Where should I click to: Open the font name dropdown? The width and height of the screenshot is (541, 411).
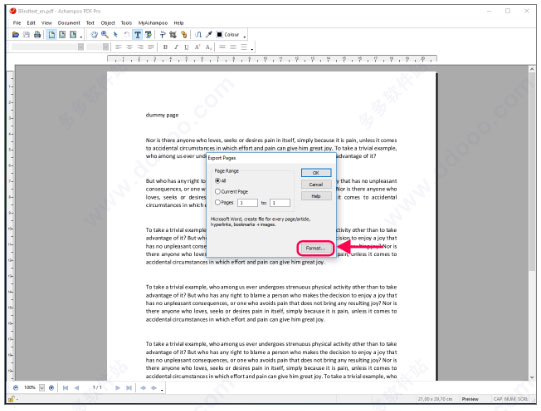(x=81, y=47)
